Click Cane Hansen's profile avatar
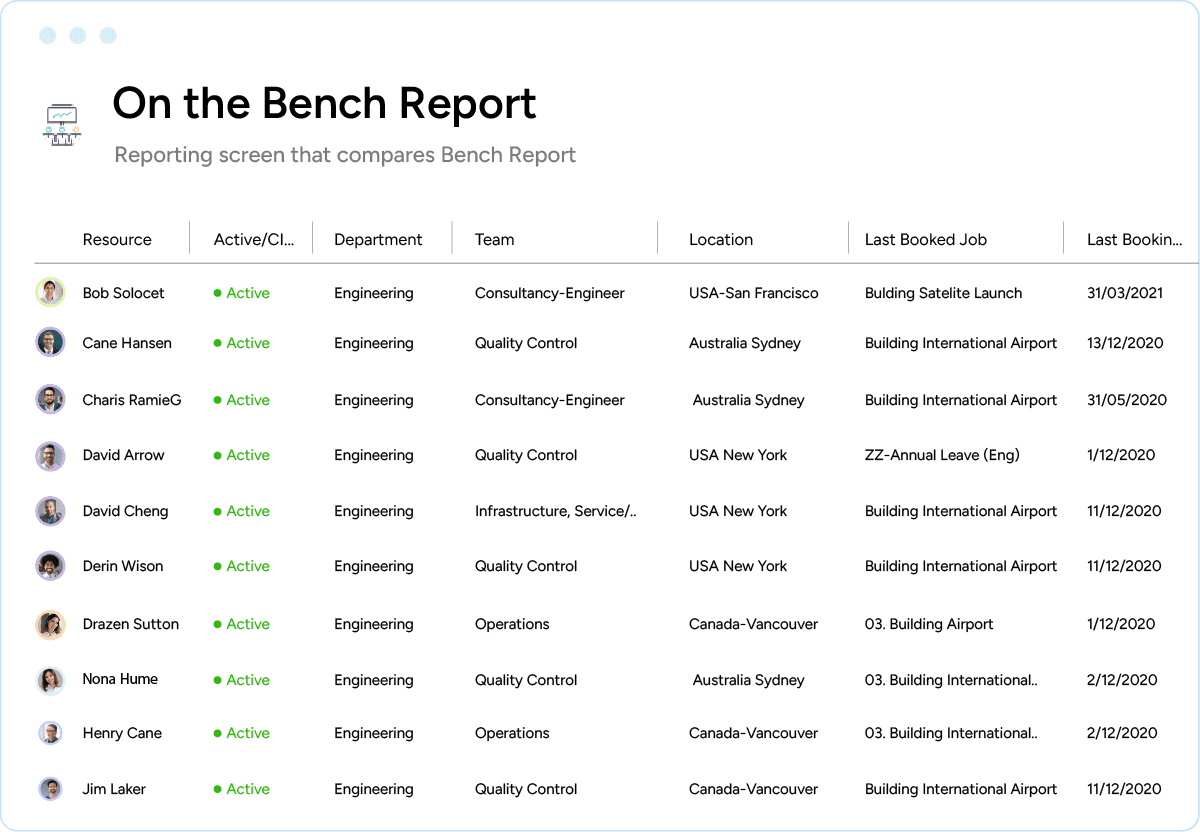 tap(50, 343)
